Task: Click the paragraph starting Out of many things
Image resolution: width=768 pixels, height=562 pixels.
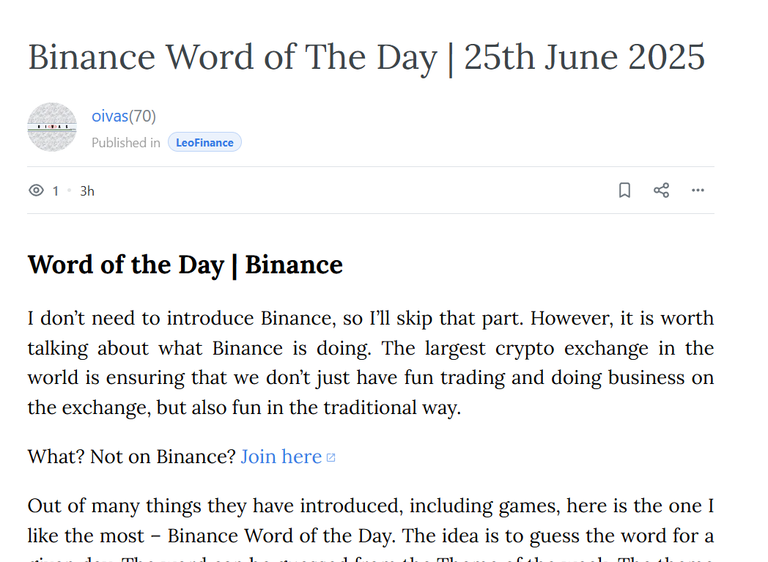Action: coord(371,528)
